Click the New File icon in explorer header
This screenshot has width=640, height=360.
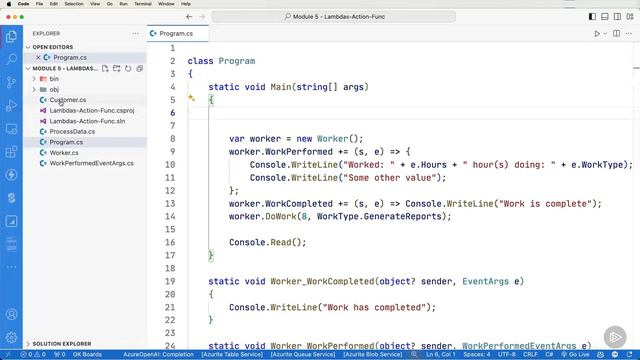[105, 69]
